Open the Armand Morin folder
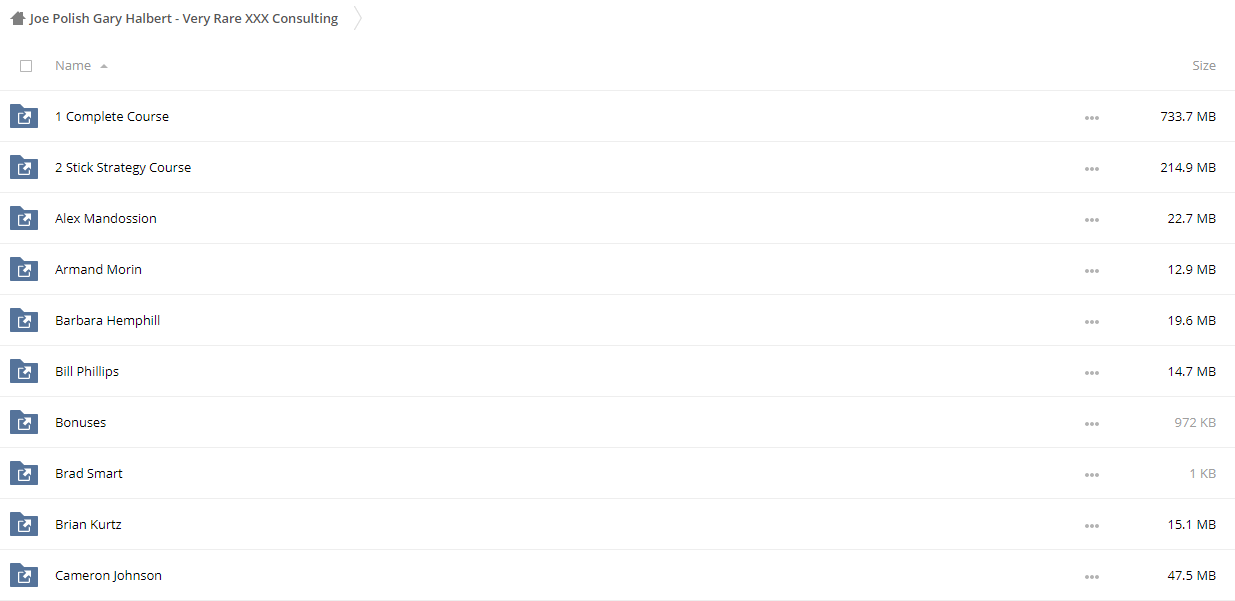 98,269
